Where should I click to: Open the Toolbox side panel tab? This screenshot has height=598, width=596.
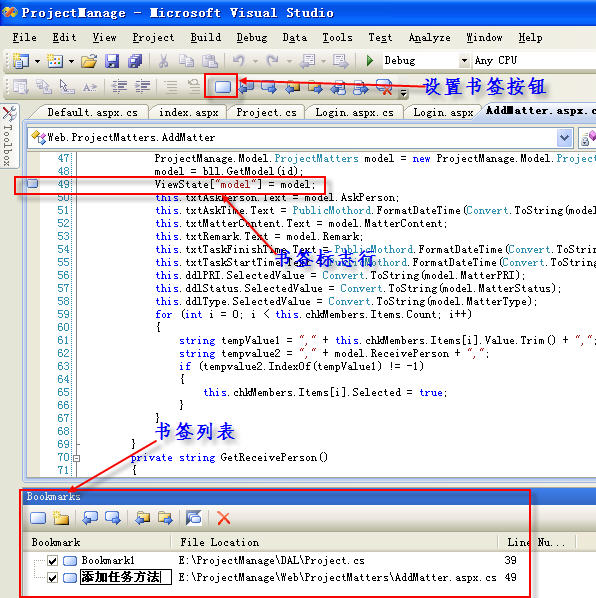coord(8,136)
